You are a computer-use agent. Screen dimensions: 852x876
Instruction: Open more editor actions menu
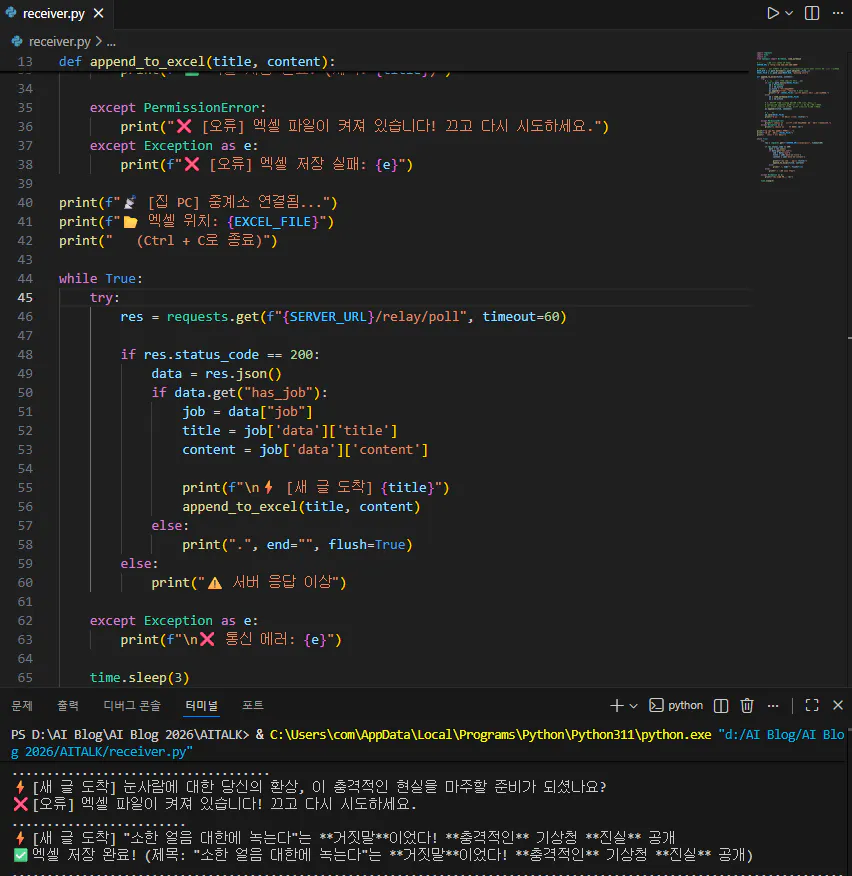coord(837,13)
